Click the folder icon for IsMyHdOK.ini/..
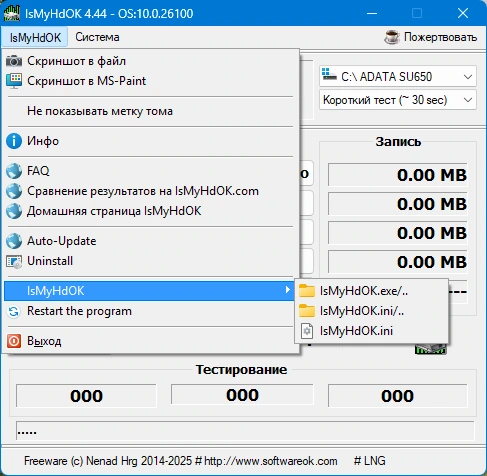 307,311
